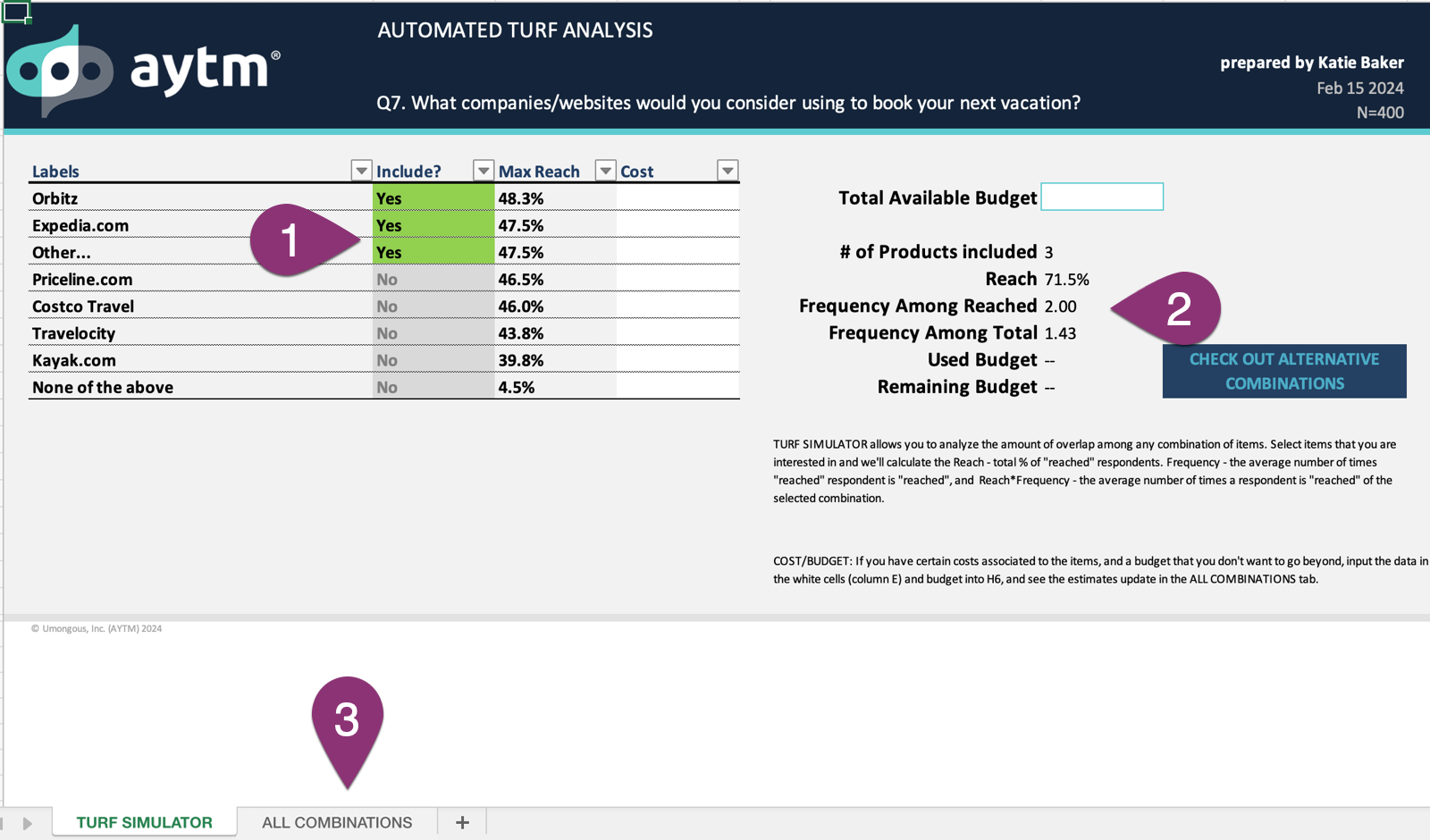Click CHECK OUT ALTERNATIVE COMBINATIONS button

click(1284, 371)
